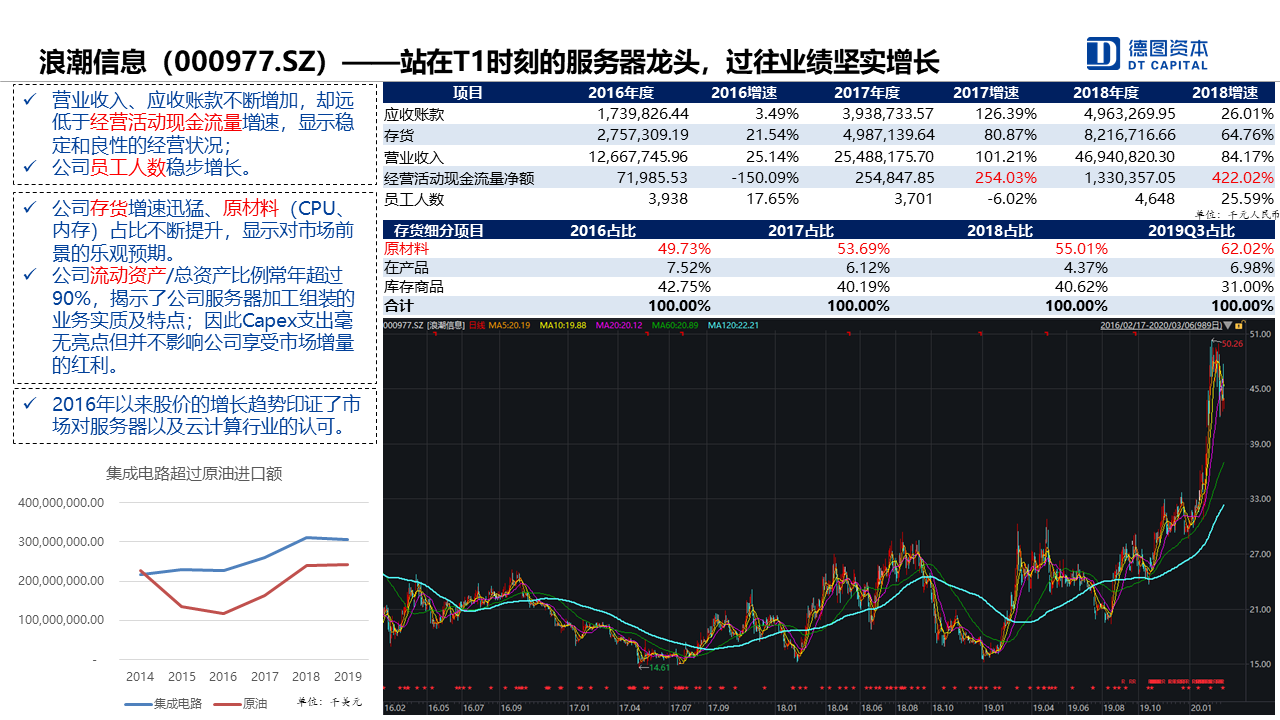The image size is (1280, 720).
Task: Select the date range 2016/02/17-2020/03/06 link
Action: pos(1160,325)
